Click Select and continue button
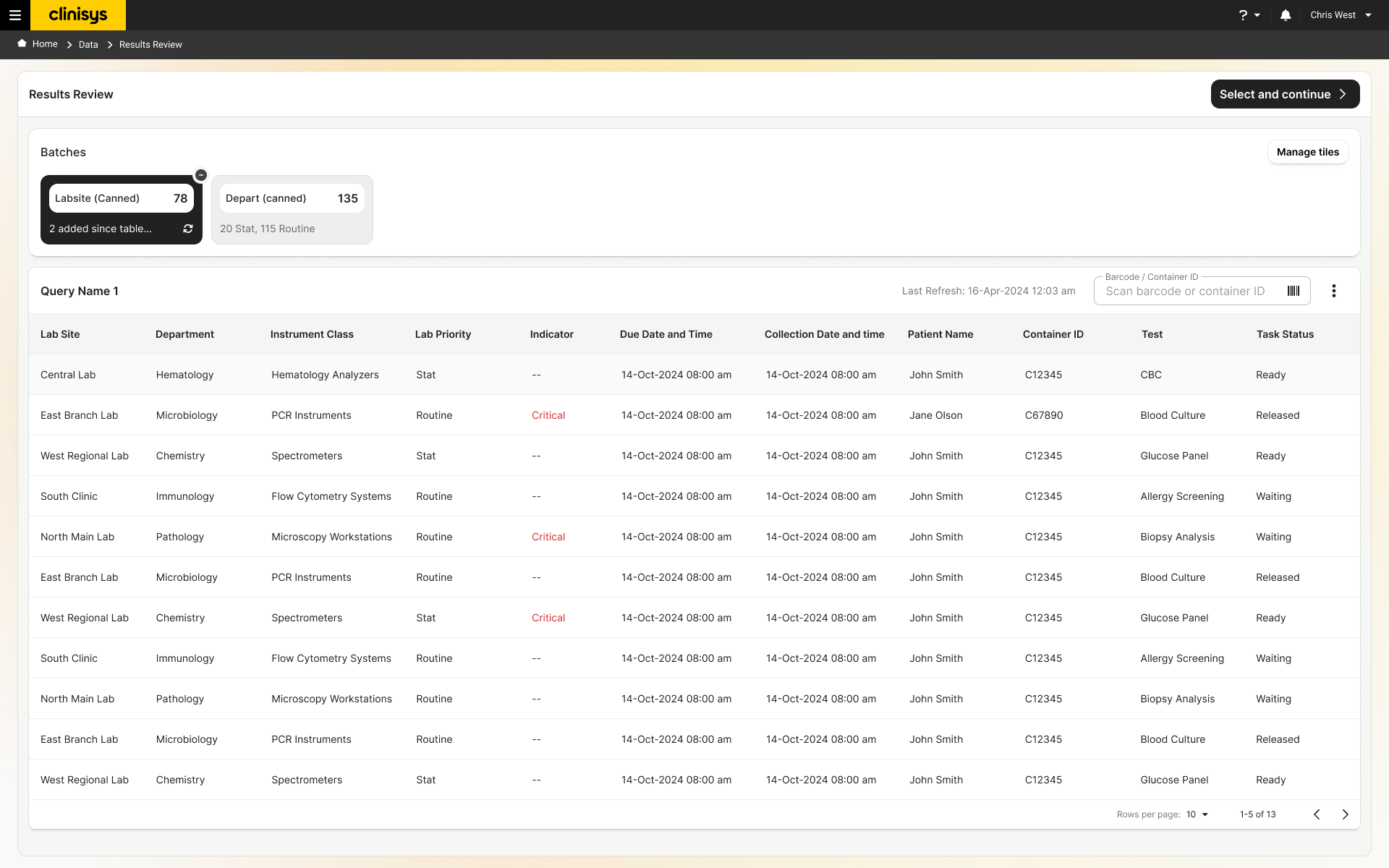 (1285, 94)
